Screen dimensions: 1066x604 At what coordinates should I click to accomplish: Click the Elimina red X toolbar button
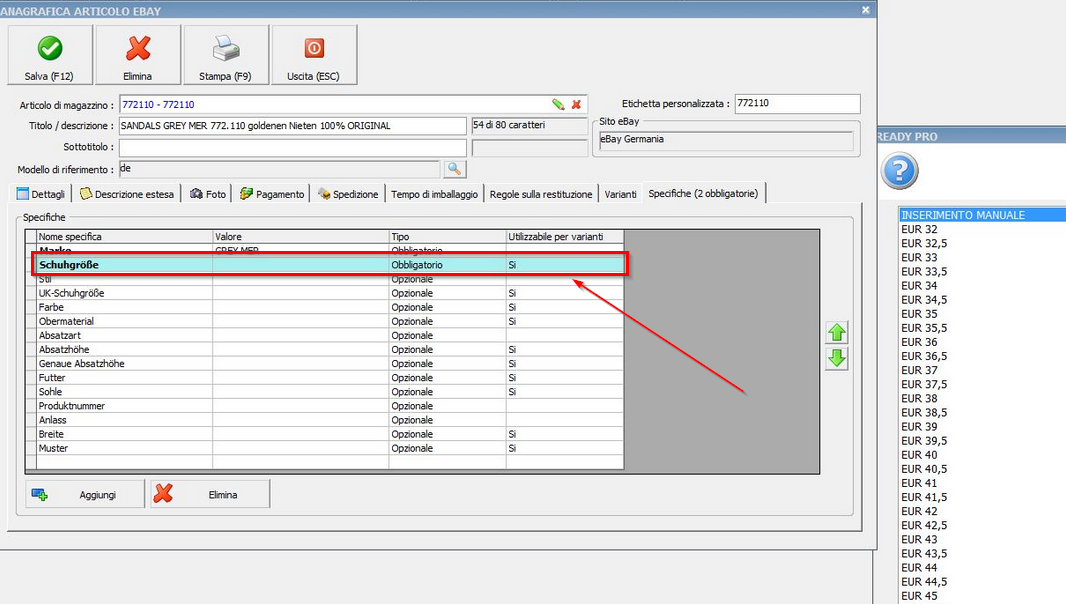(x=138, y=55)
